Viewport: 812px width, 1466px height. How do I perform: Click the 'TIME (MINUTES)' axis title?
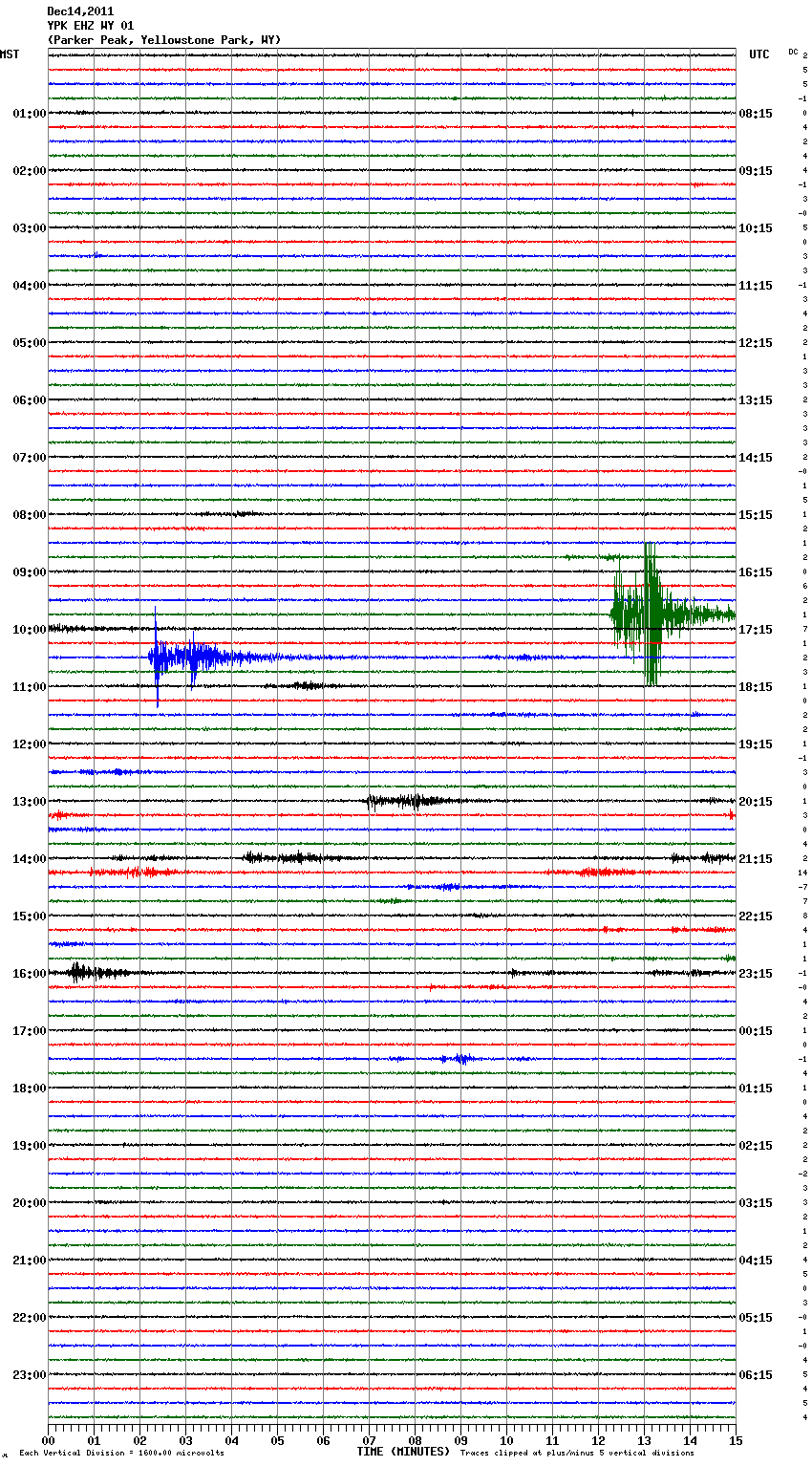pyautogui.click(x=403, y=1452)
